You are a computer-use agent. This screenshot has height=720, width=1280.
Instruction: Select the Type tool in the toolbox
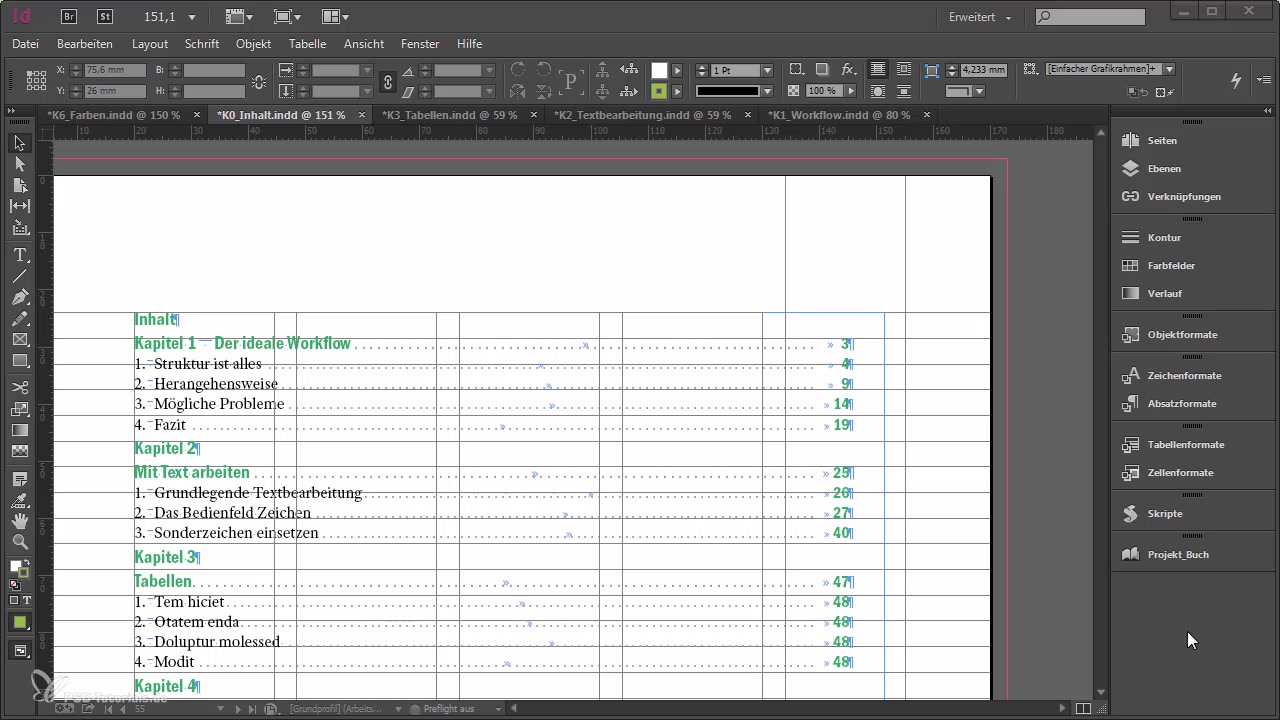point(19,255)
